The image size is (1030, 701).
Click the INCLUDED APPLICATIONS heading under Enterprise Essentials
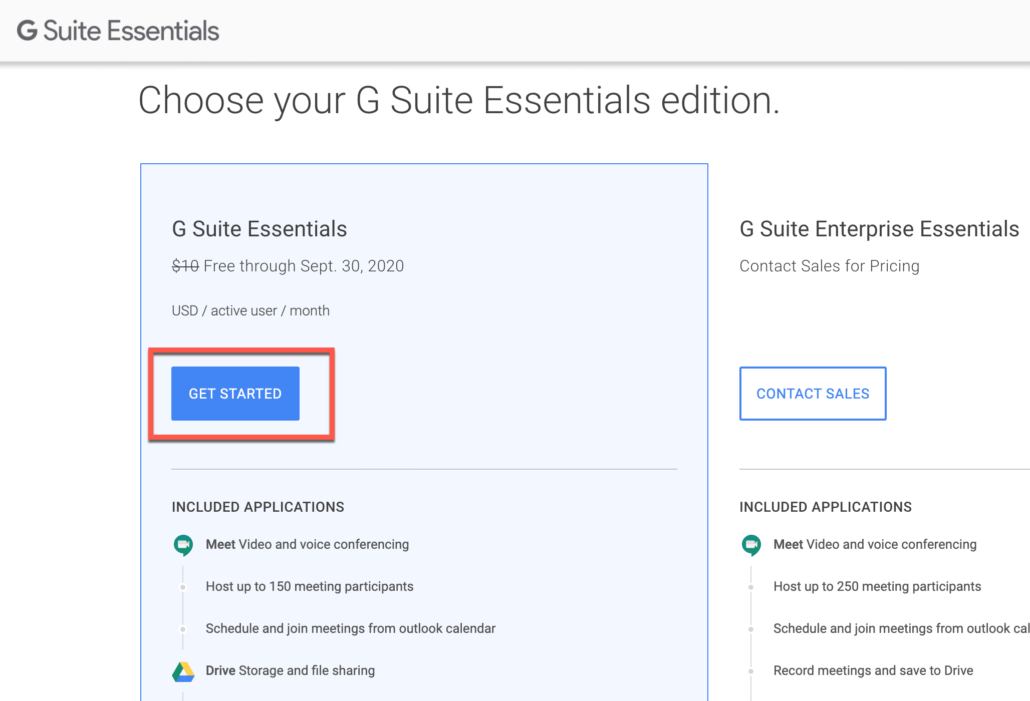825,507
